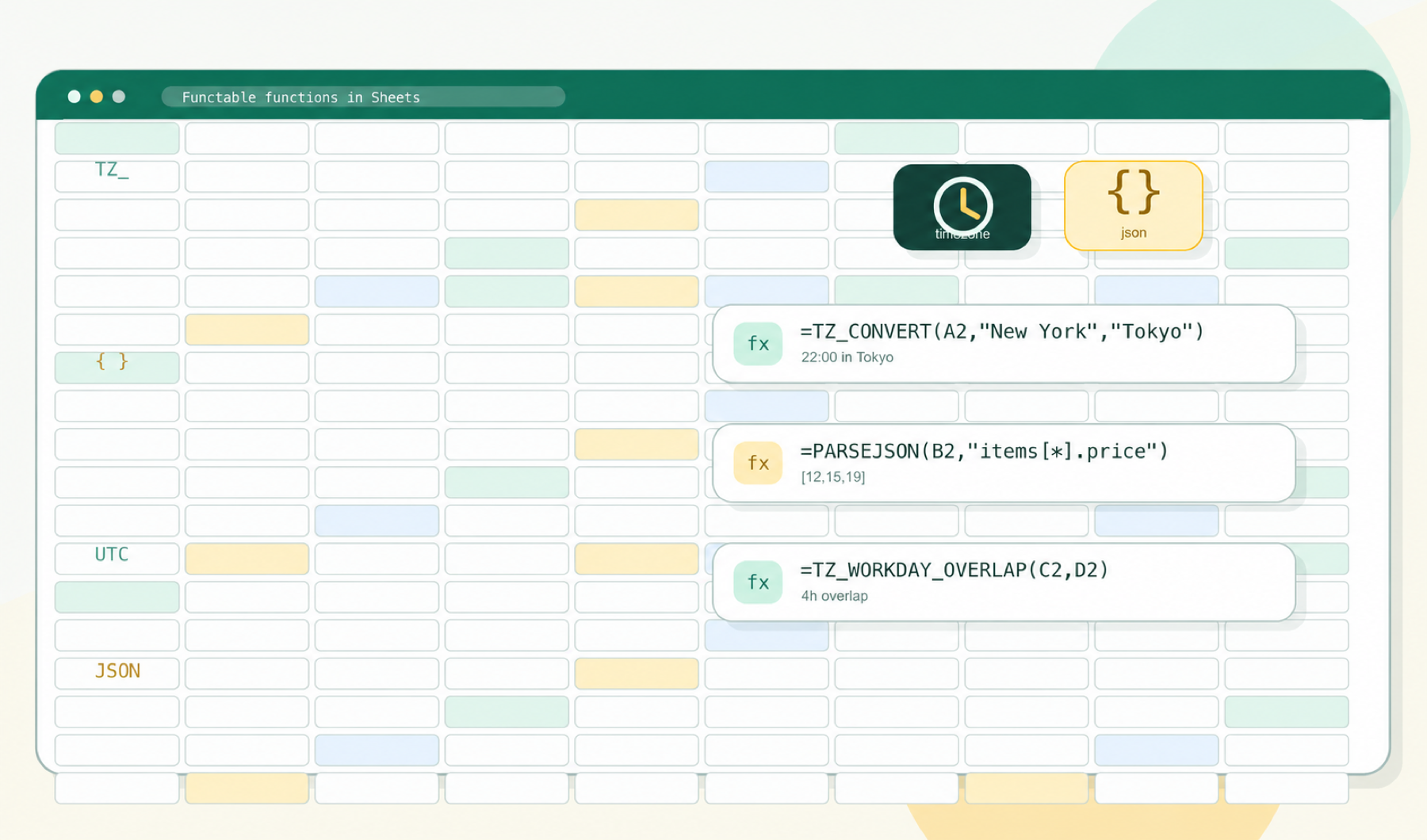Open the TZ_WORKDAY_OVERLAP formula card
Viewport: 1427px width, 840px height.
[1004, 582]
